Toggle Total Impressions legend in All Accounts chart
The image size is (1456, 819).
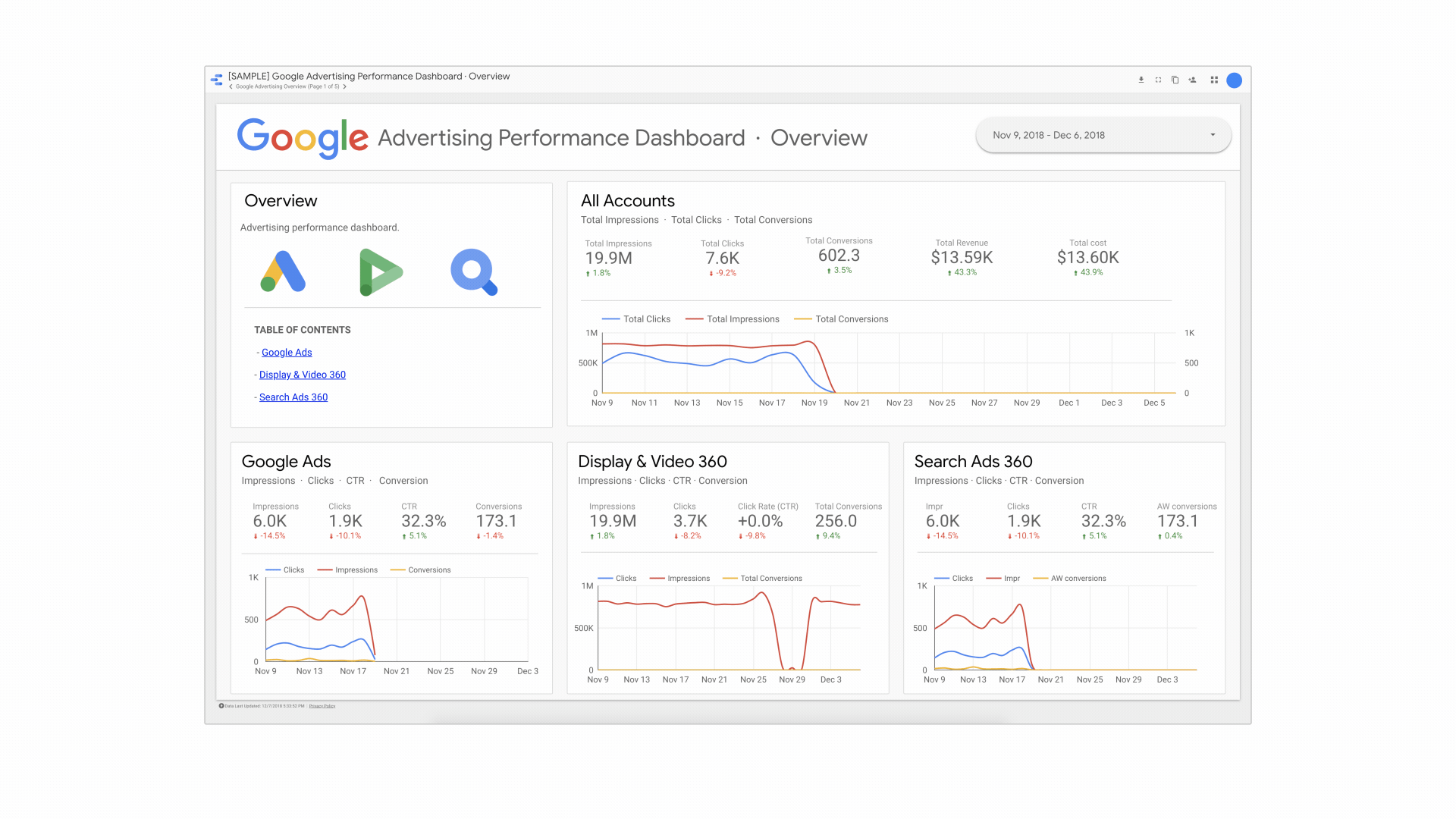click(x=733, y=319)
